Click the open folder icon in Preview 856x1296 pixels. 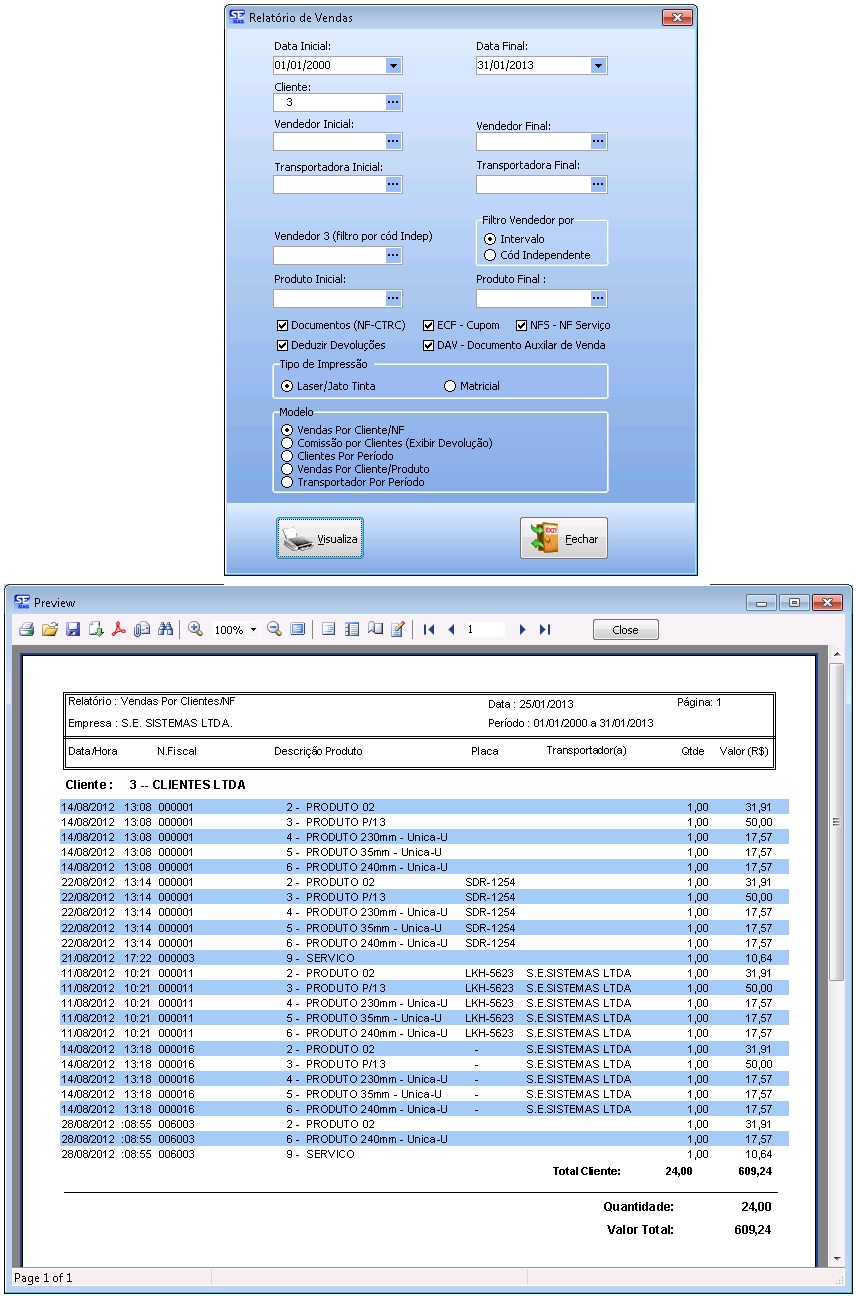(49, 630)
